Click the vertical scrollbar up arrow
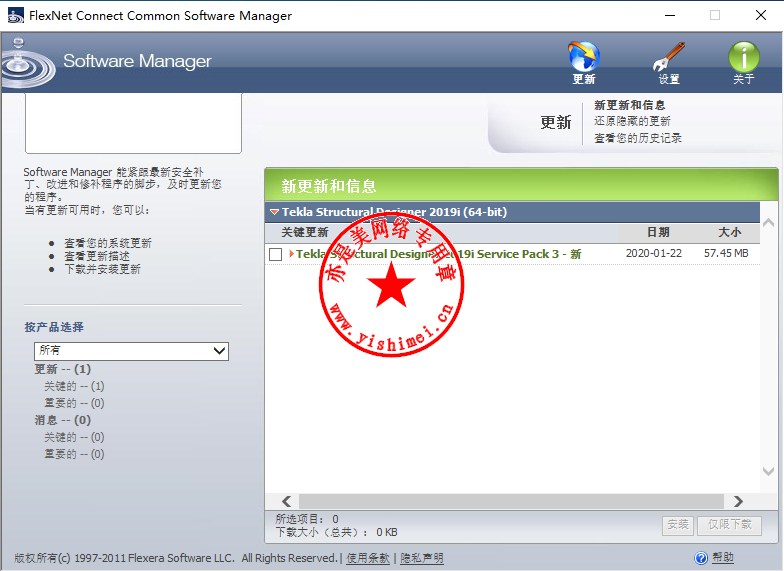This screenshot has width=784, height=571. tap(768, 223)
